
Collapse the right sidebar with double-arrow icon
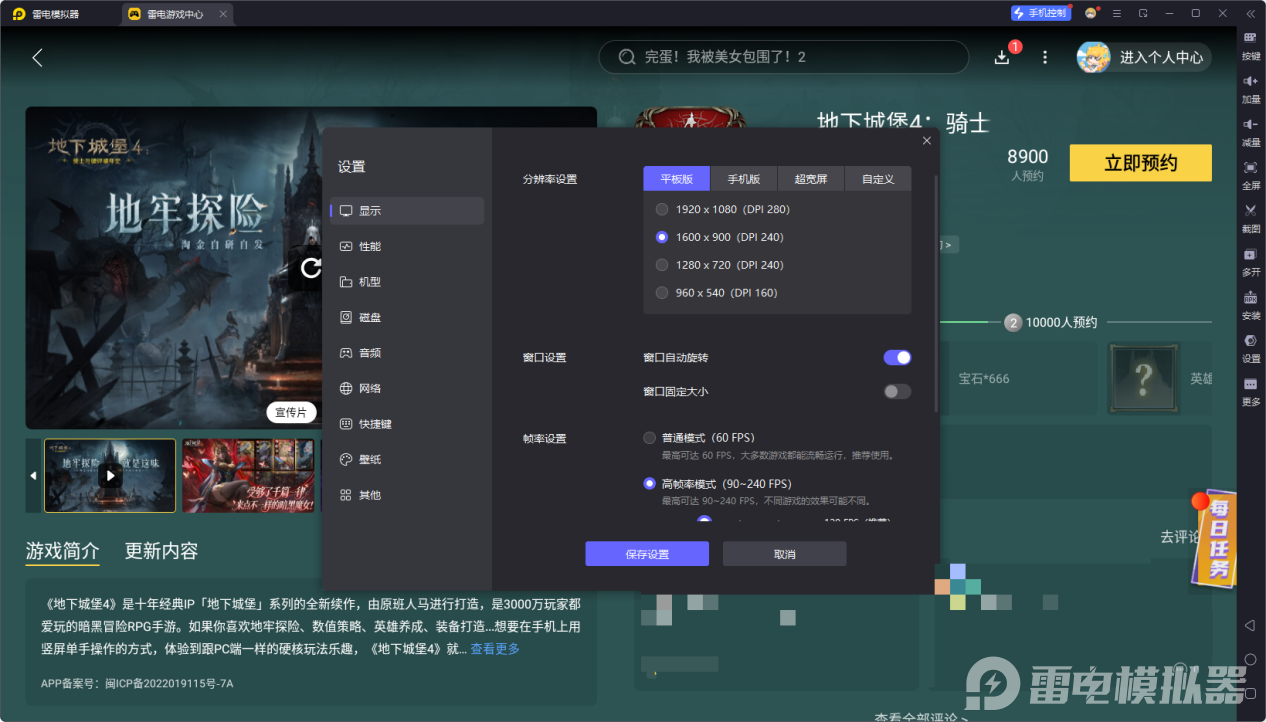click(x=1250, y=13)
